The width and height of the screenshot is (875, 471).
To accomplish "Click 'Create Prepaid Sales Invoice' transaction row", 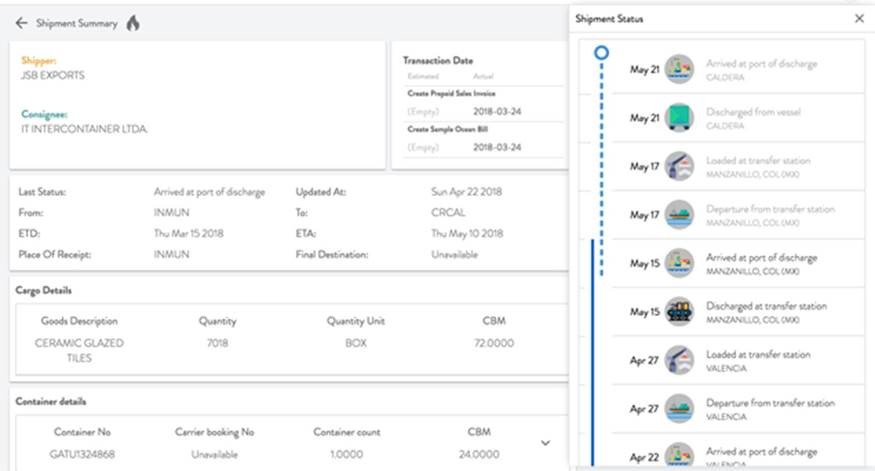I will 483,103.
